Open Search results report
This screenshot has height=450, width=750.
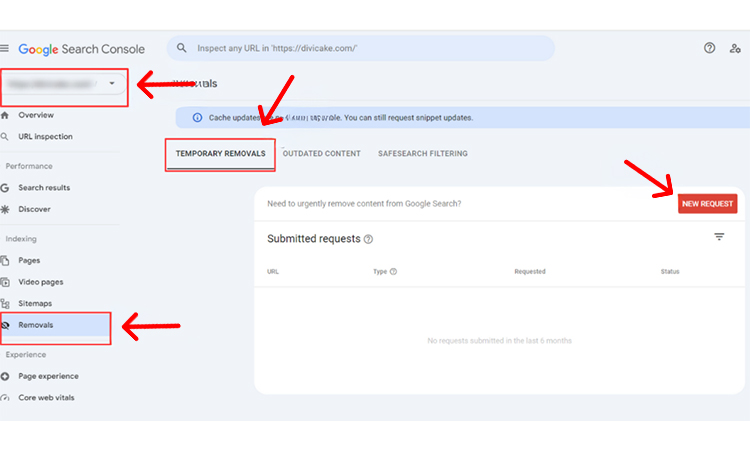click(x=44, y=188)
